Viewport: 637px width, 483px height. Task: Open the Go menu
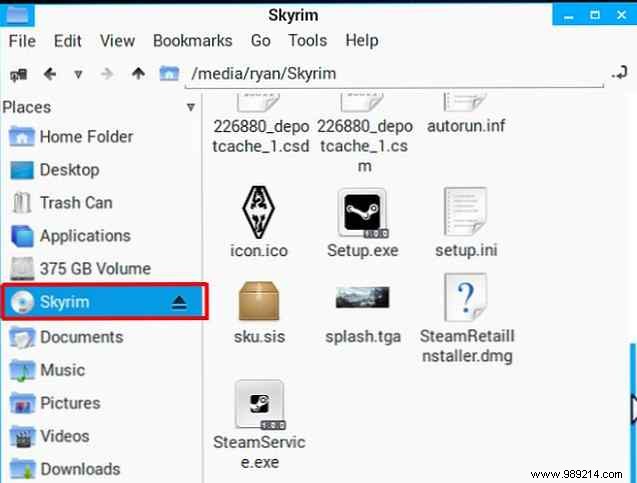[x=260, y=41]
